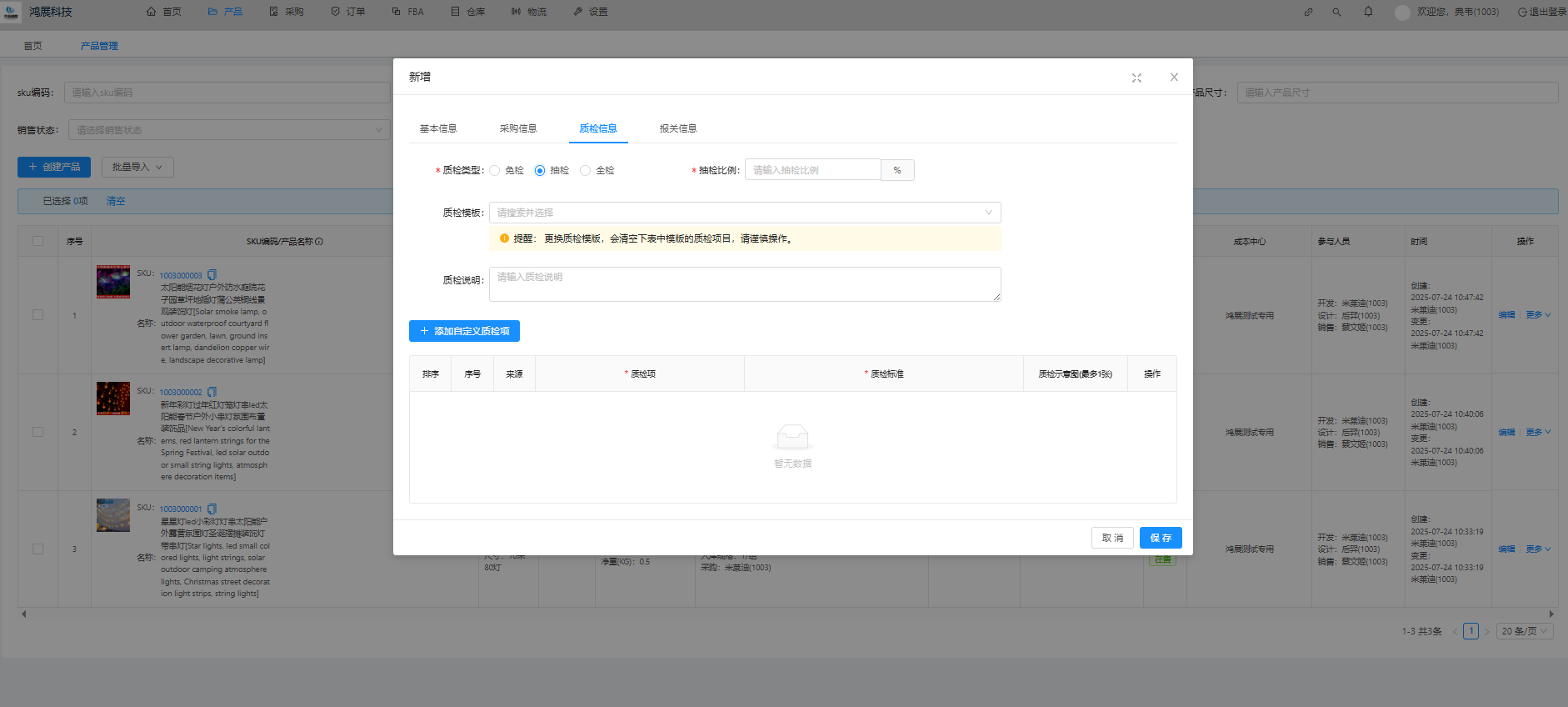Expand the 批量导入 dropdown button
This screenshot has height=707, width=1568.
pos(137,167)
